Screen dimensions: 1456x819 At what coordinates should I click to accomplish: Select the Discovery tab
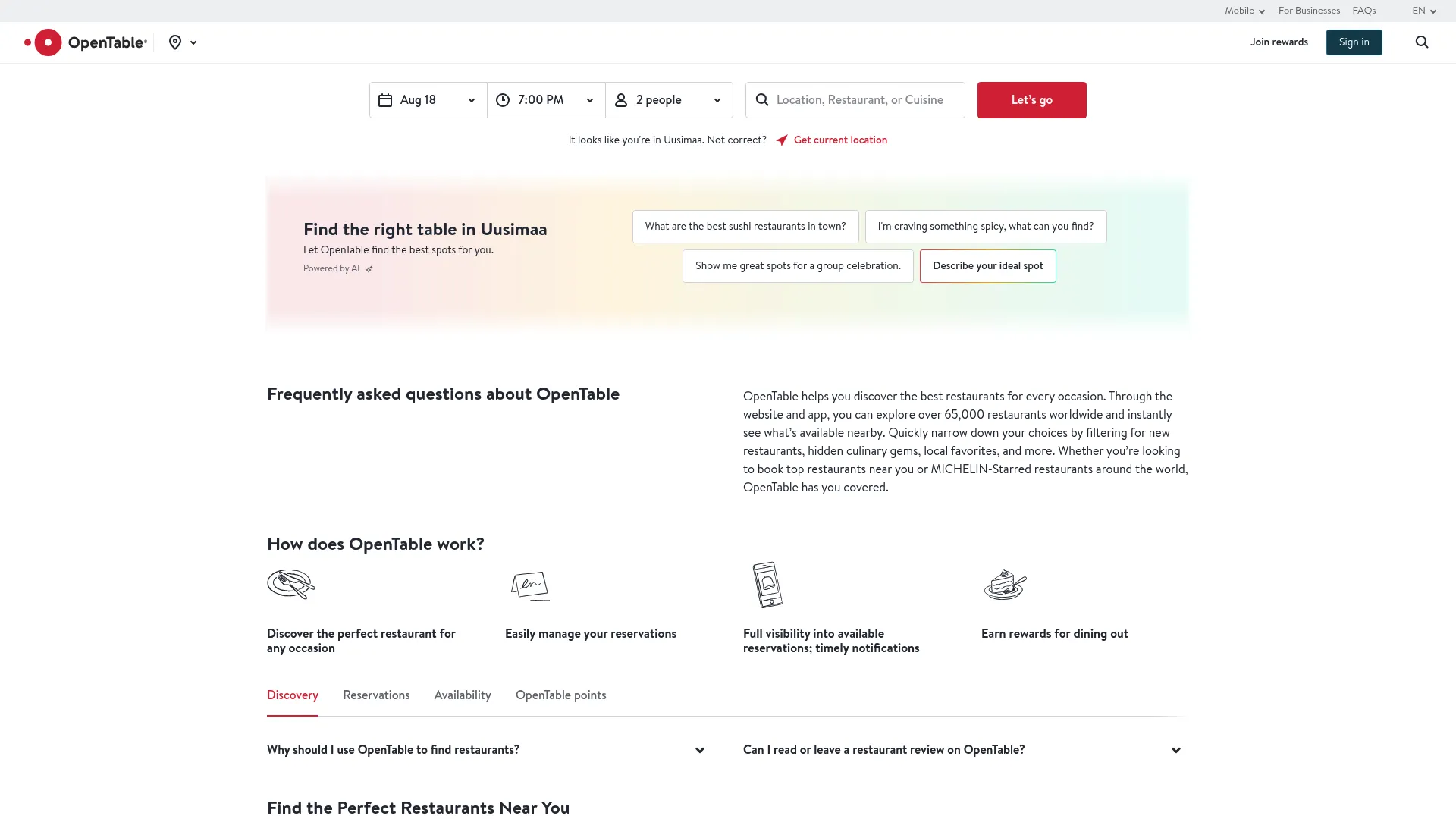(293, 695)
